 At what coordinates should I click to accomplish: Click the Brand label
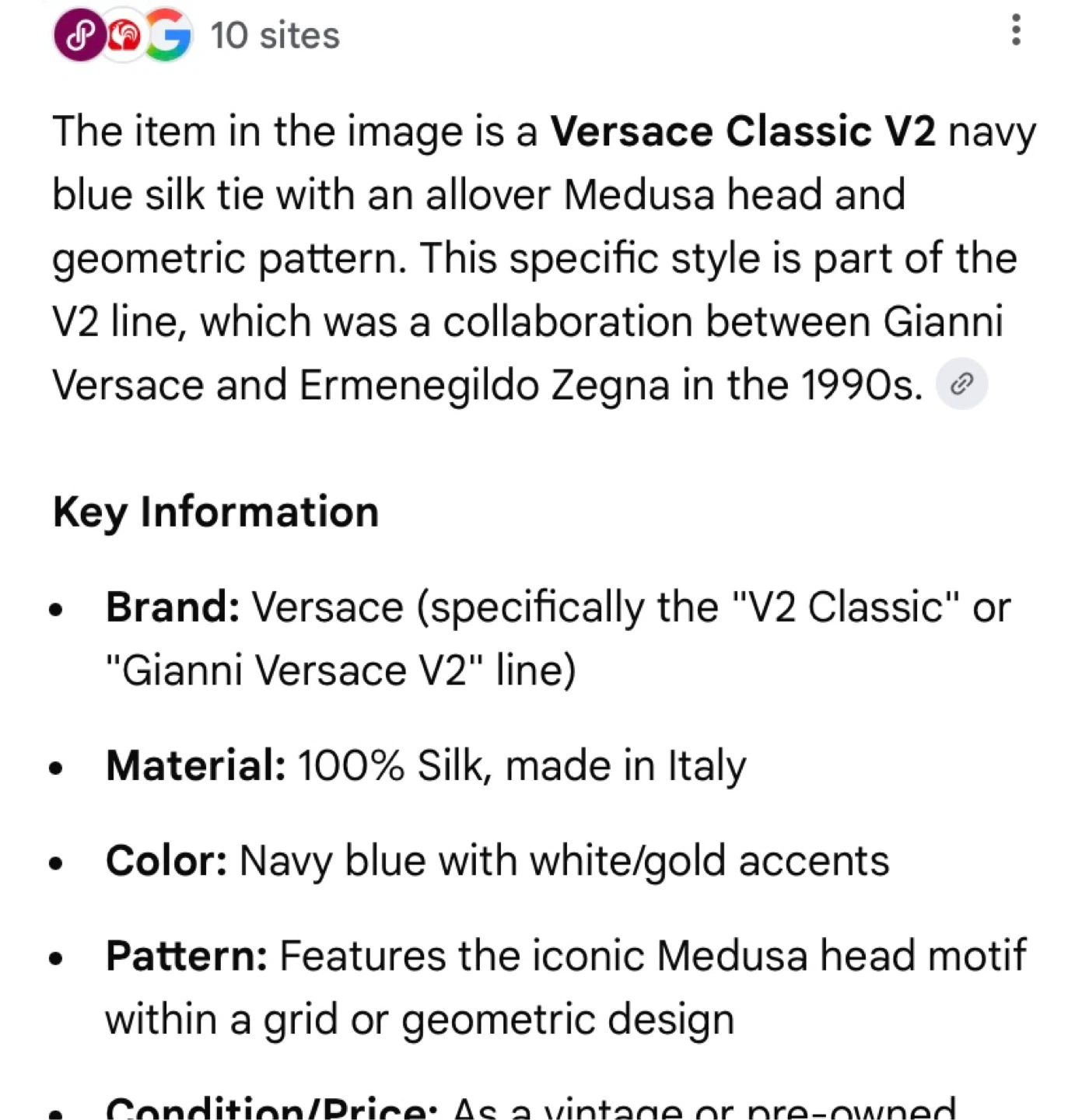173,607
